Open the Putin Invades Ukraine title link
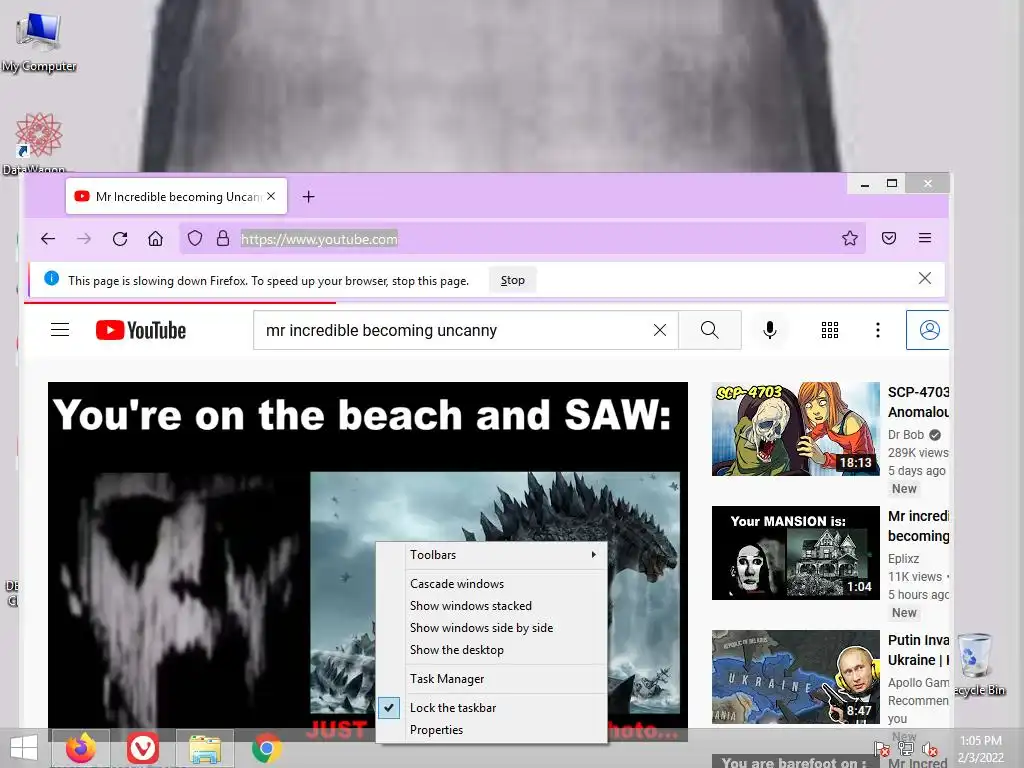Viewport: 1024px width, 768px height. coord(918,650)
